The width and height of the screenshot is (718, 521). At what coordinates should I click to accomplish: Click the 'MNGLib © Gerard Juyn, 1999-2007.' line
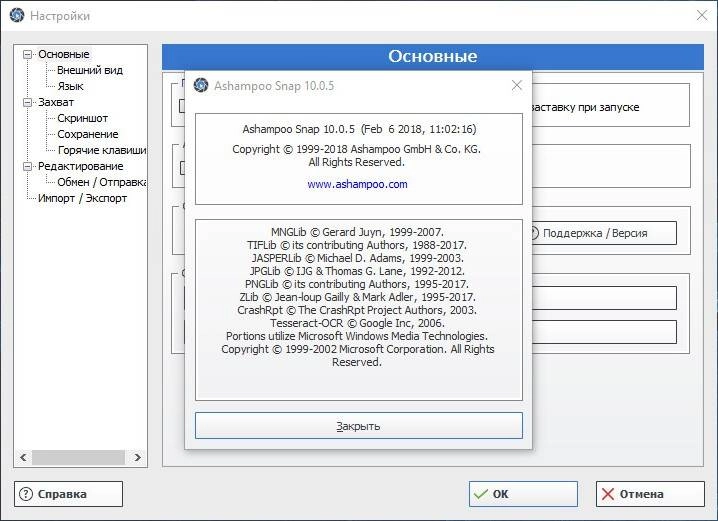click(x=357, y=232)
